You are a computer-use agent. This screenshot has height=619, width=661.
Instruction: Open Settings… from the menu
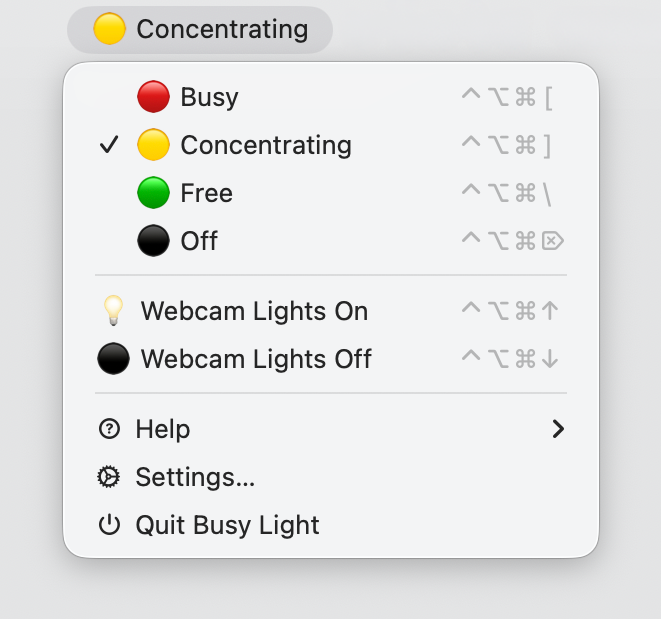195,477
